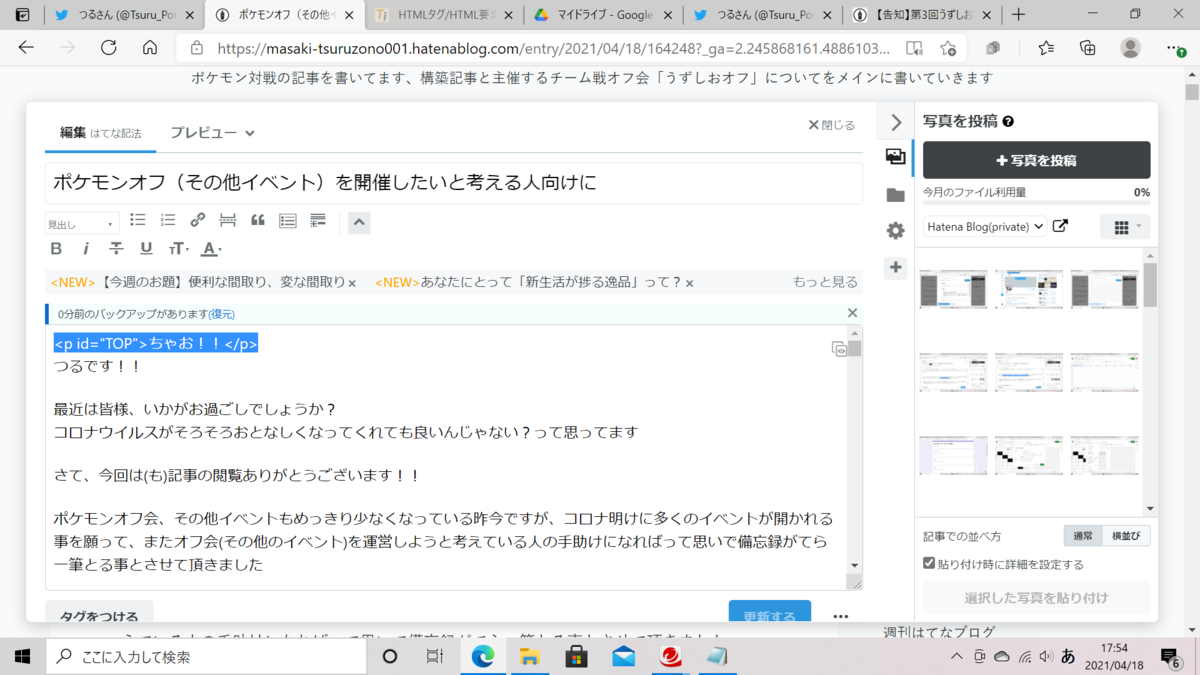Insert a hyperlink using the link icon
This screenshot has width=1200, height=675.
point(197,220)
